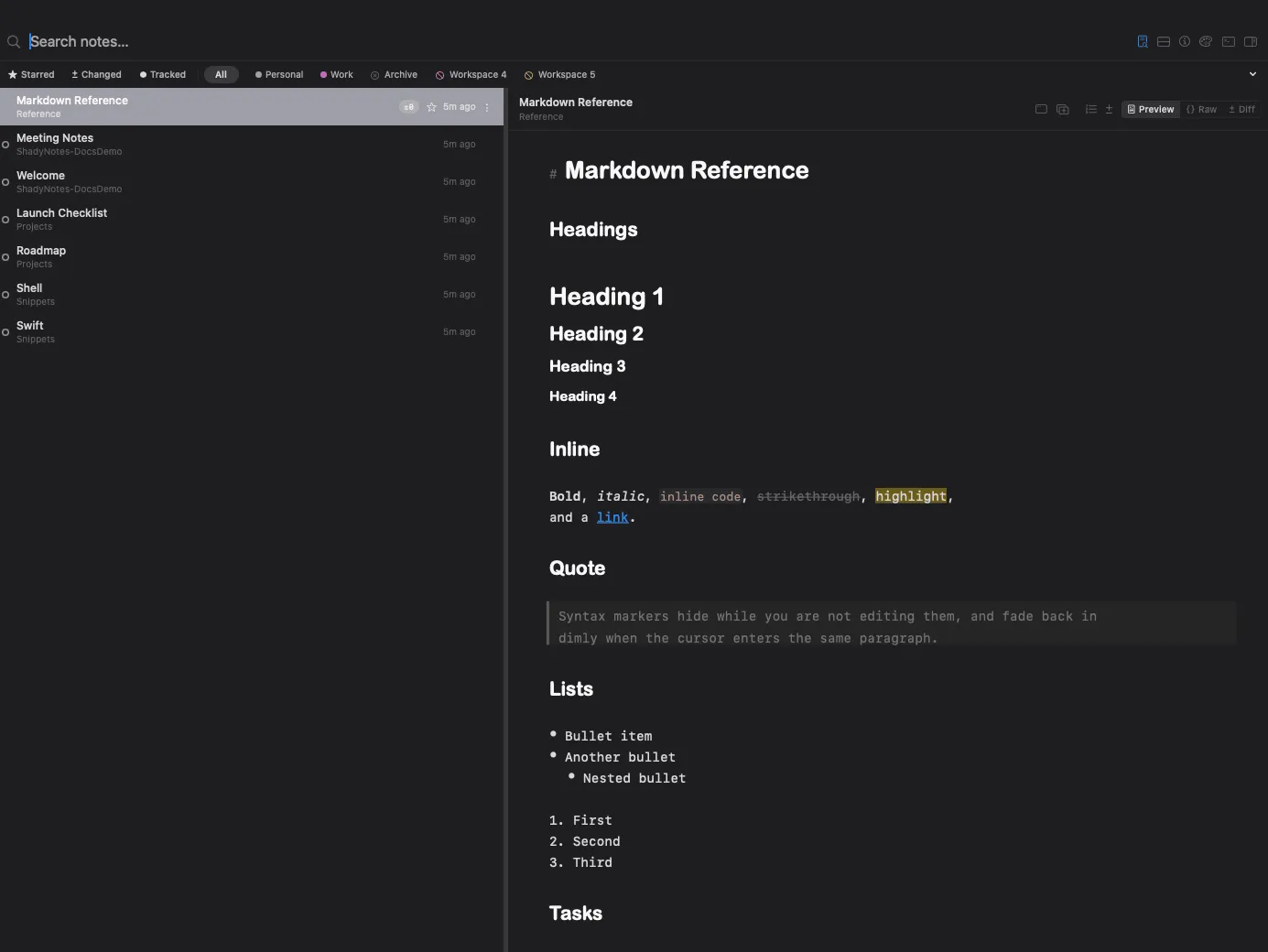Click the status circle beside Launch Checklist

[x=5, y=220]
